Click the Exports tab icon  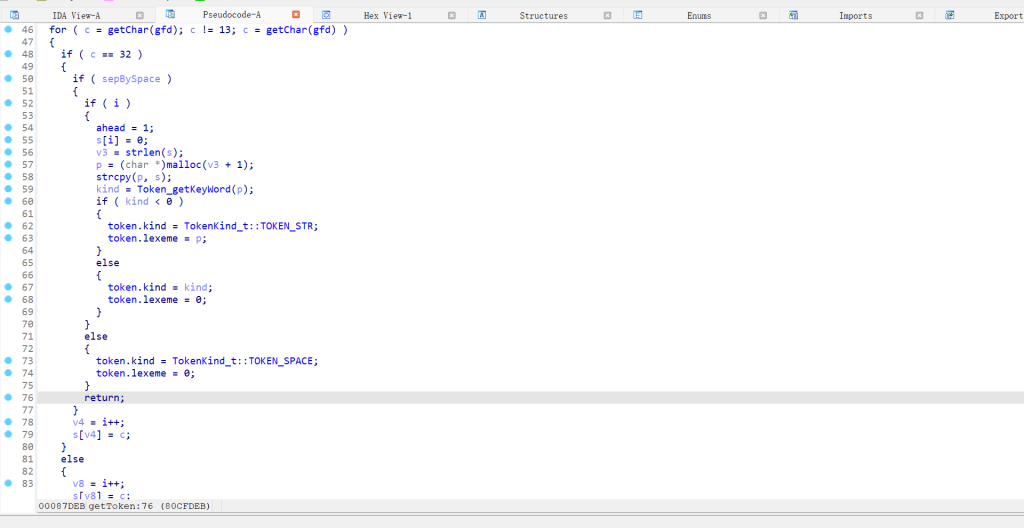click(x=950, y=15)
